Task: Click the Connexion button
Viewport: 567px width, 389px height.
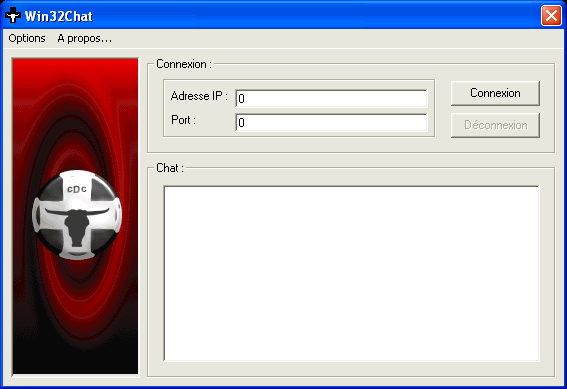Action: click(x=495, y=93)
